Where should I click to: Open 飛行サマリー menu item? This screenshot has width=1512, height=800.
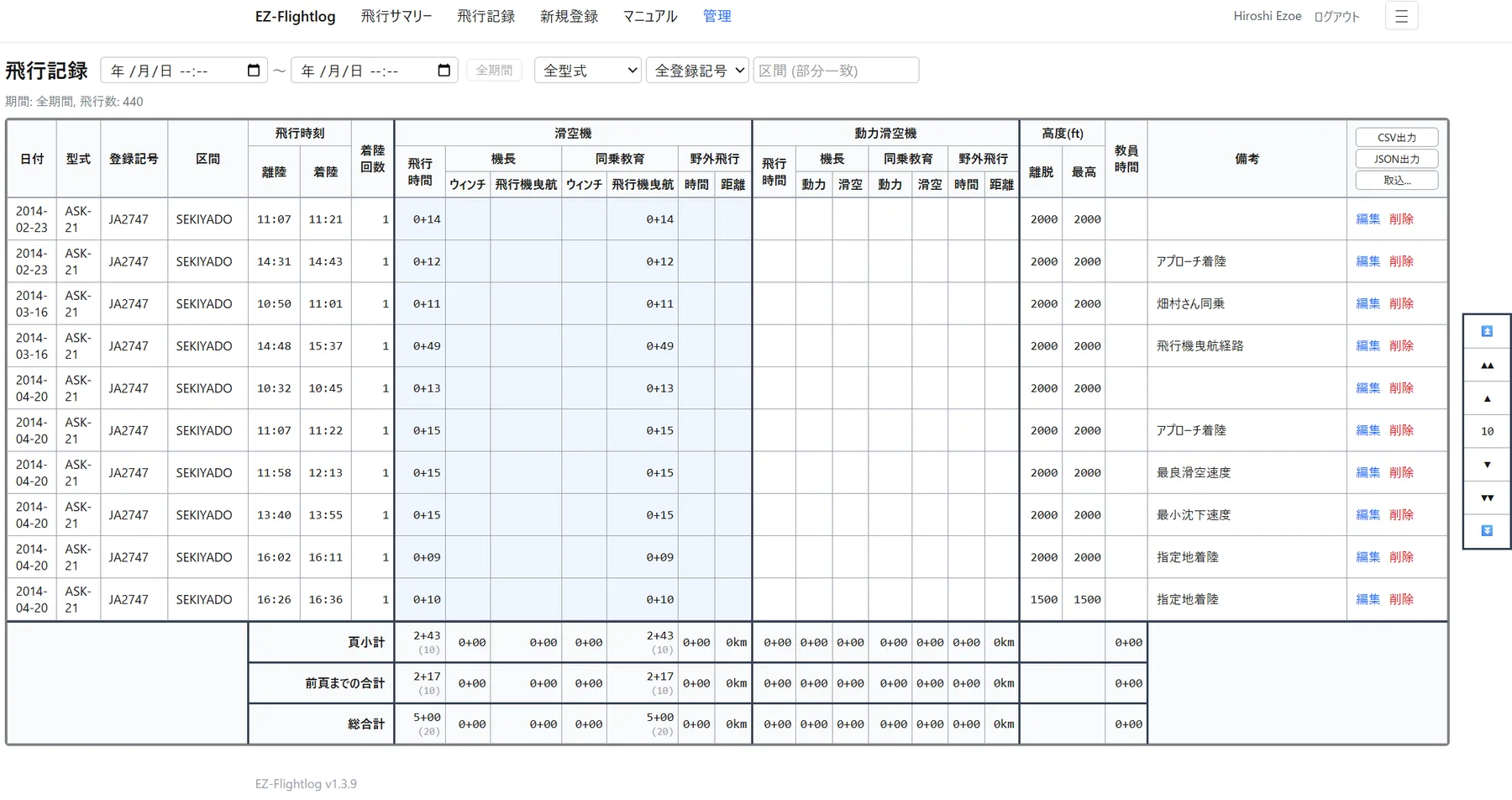(x=396, y=16)
